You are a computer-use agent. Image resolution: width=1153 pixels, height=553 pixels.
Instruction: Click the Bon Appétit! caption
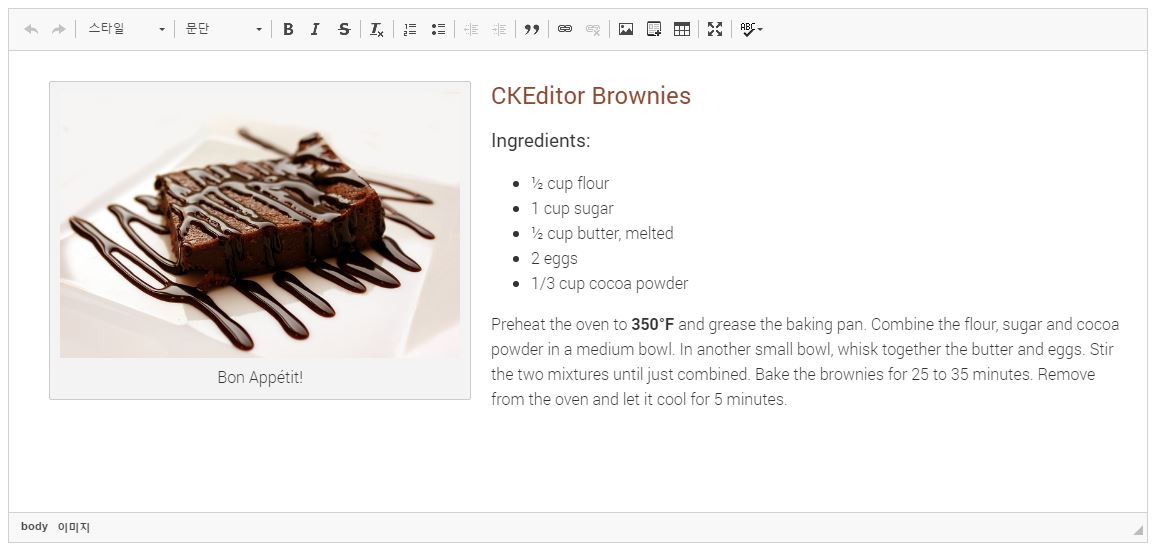260,377
